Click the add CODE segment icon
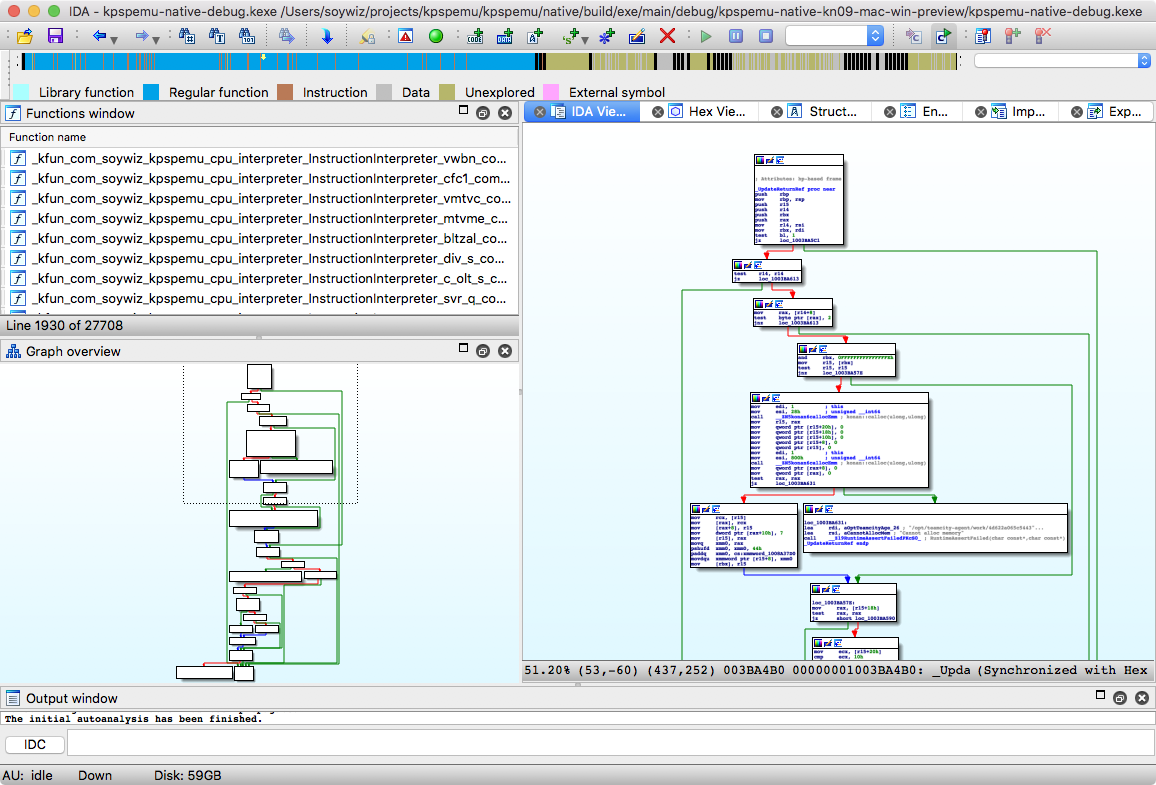Image resolution: width=1156 pixels, height=785 pixels. pos(475,36)
